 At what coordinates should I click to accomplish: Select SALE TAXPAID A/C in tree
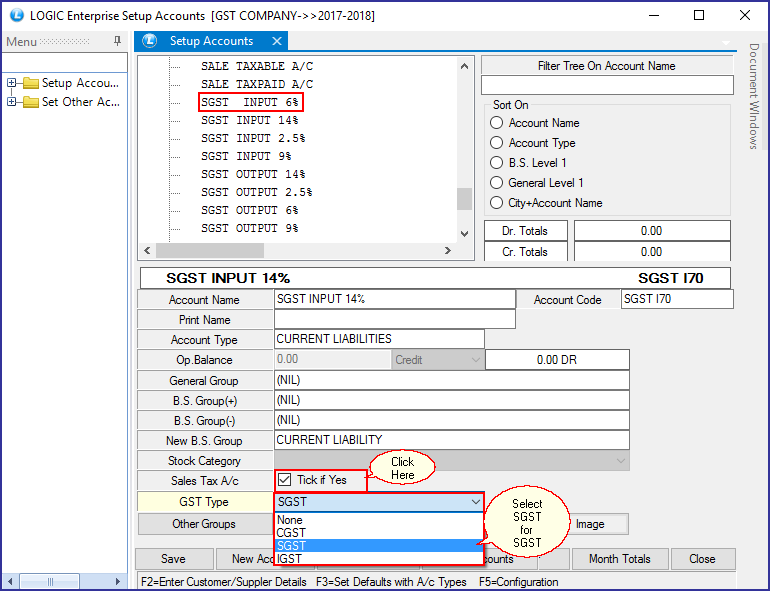(x=257, y=84)
